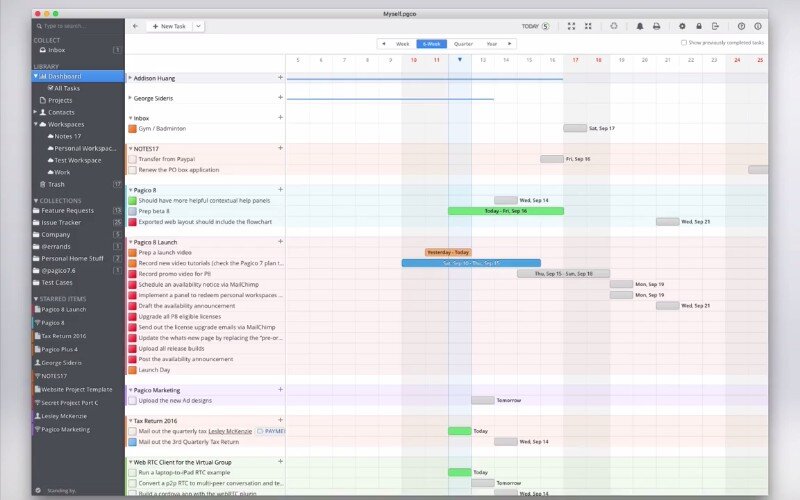Click the notifications bell icon
The height and width of the screenshot is (500, 800).
coord(640,26)
